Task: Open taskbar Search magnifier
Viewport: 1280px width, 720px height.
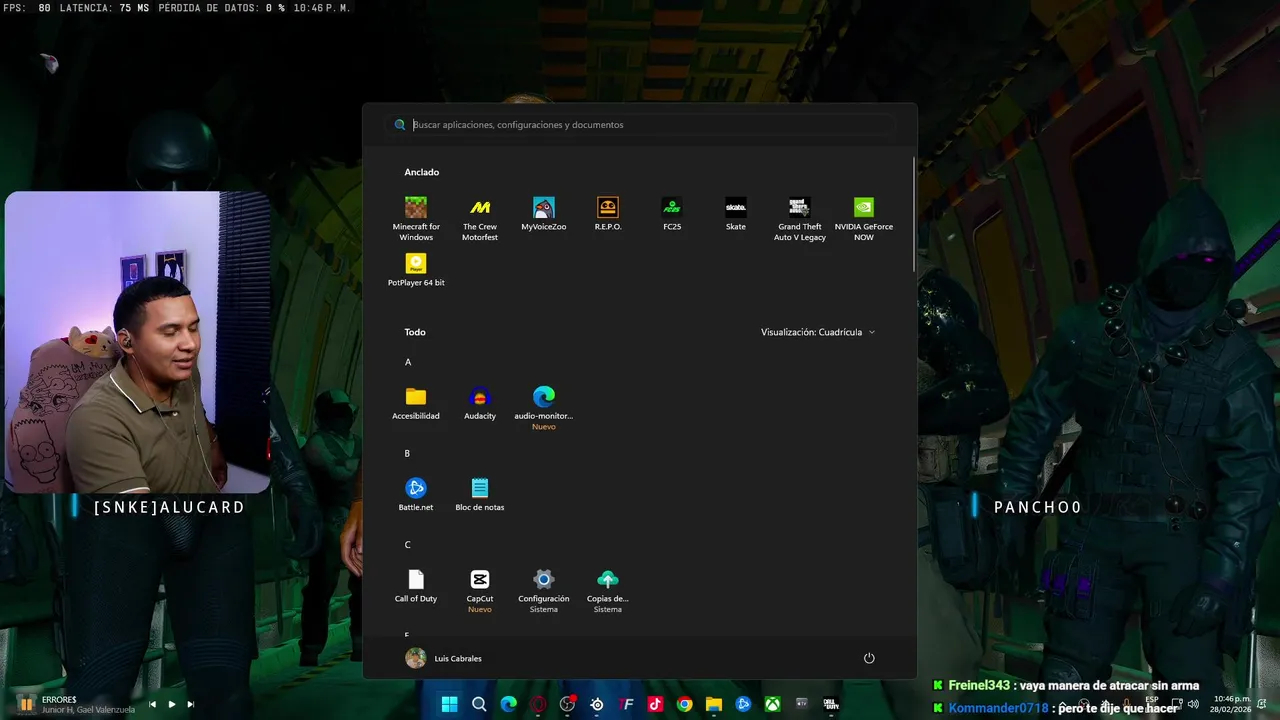Action: tap(479, 704)
